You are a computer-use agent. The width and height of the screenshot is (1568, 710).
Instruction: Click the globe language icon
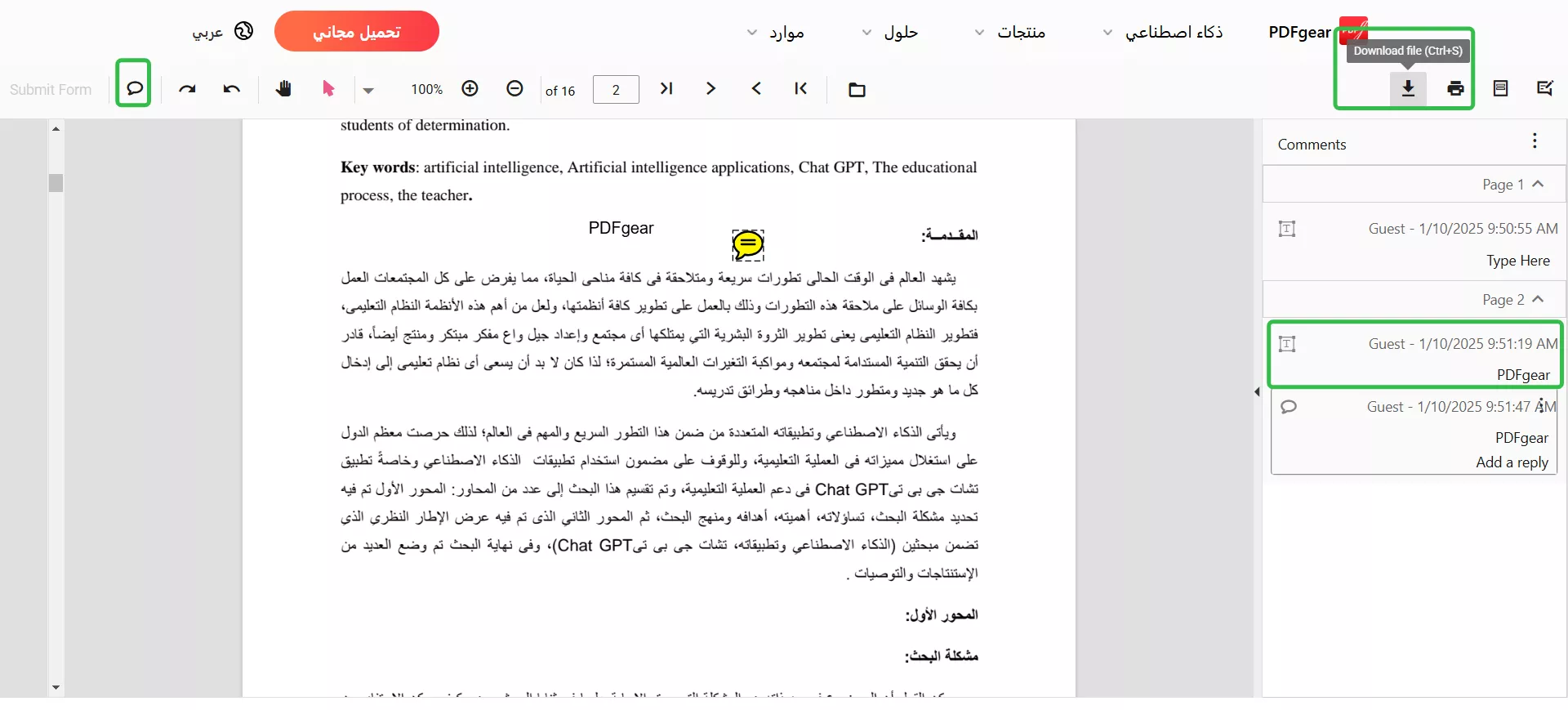[x=243, y=31]
